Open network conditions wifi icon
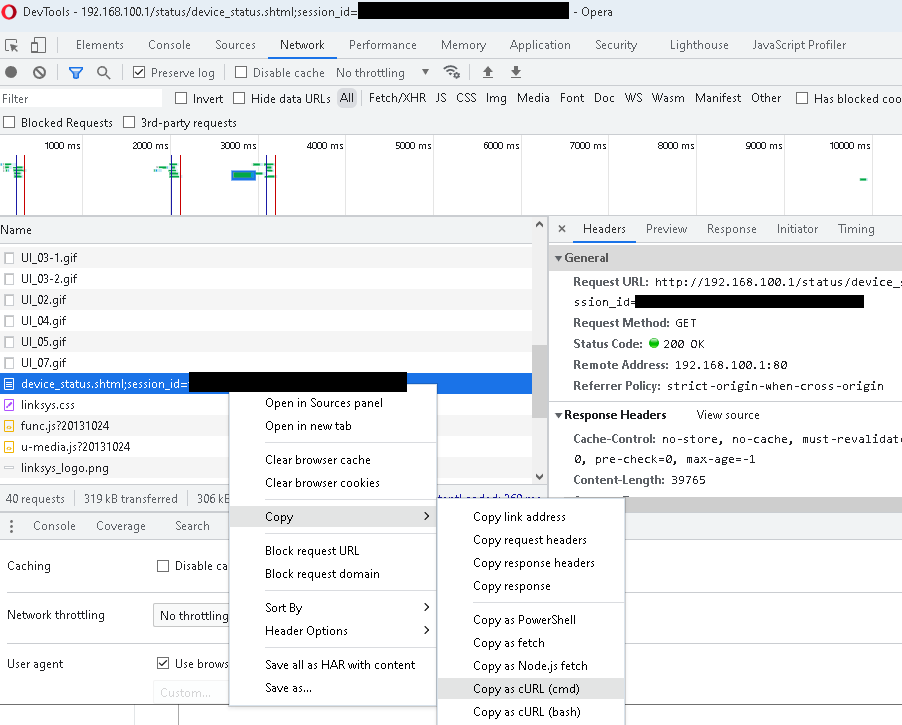The width and height of the screenshot is (902, 725). [452, 72]
